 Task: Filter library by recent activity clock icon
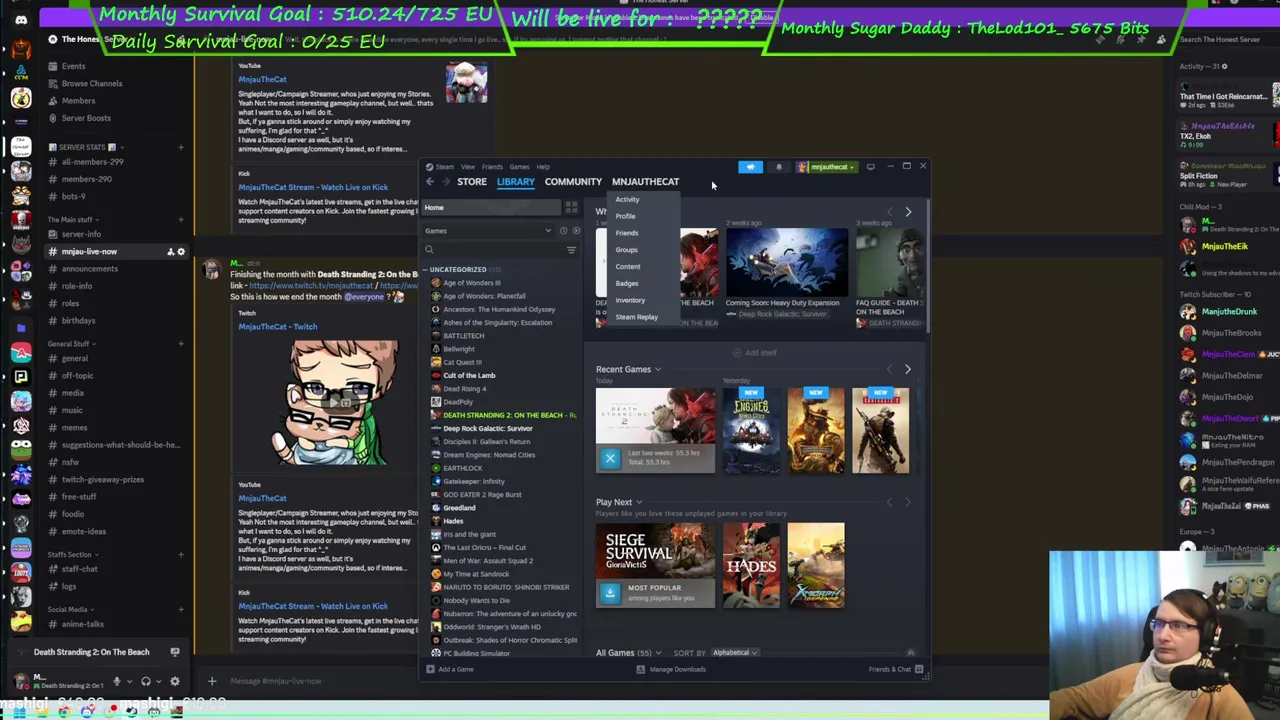pos(563,231)
